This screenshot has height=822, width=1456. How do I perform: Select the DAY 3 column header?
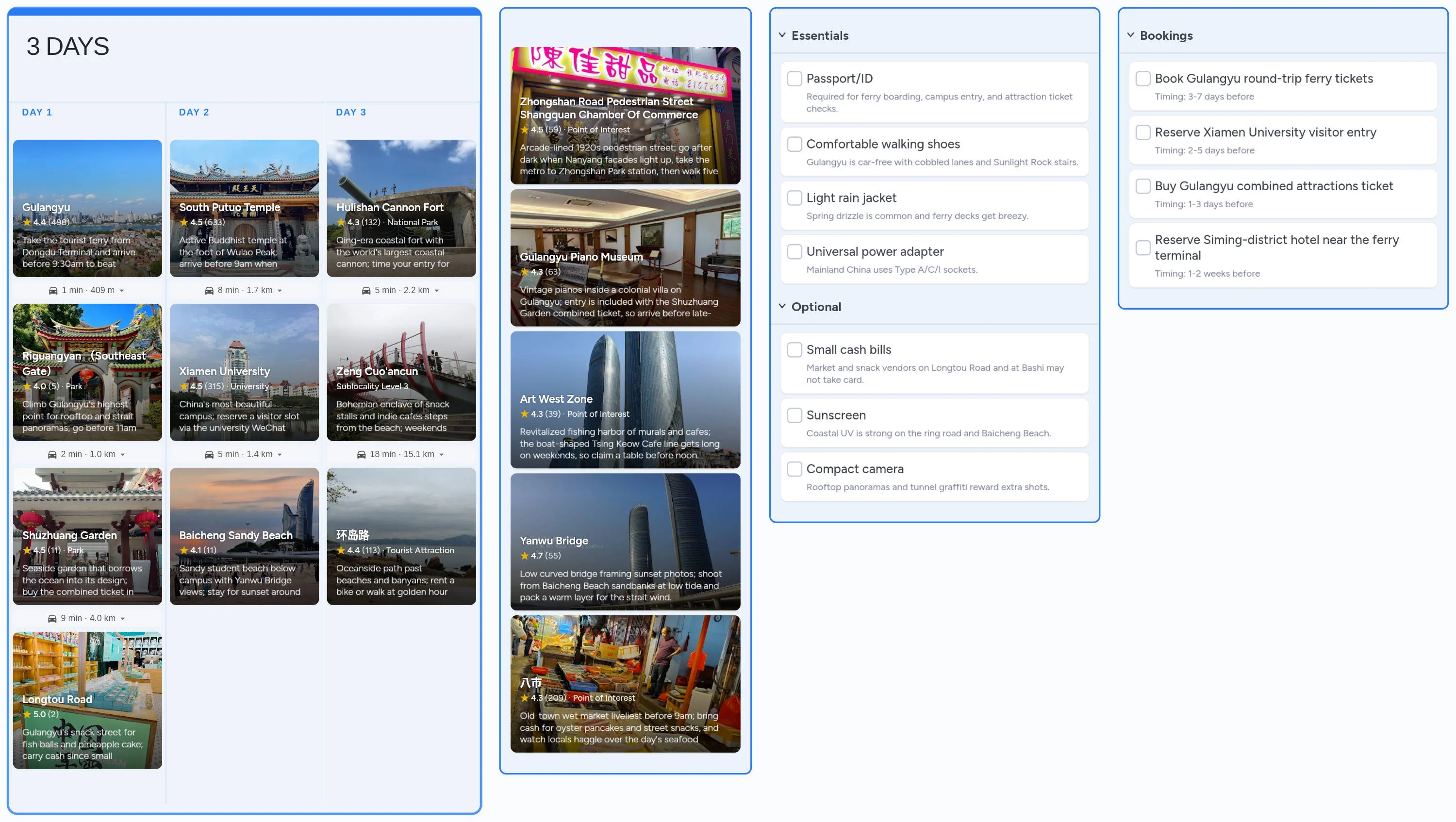point(351,112)
